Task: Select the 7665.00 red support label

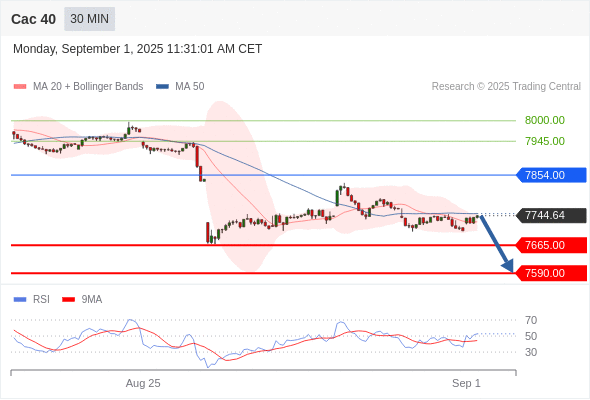Action: click(551, 245)
